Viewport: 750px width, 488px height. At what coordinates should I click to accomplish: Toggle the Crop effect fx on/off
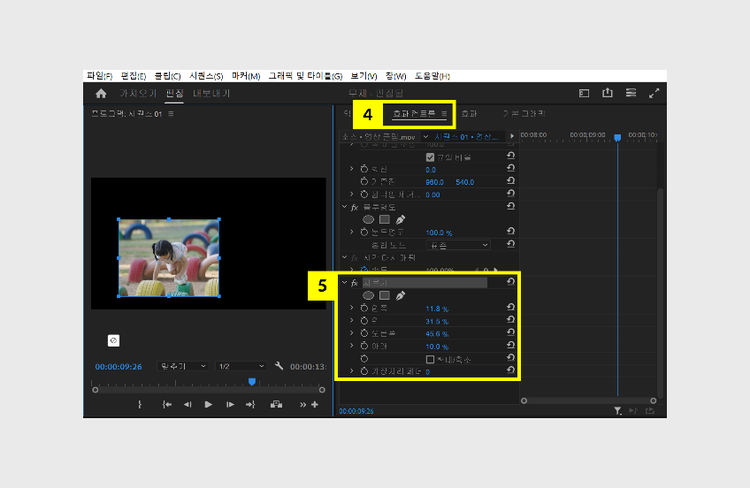click(x=354, y=283)
